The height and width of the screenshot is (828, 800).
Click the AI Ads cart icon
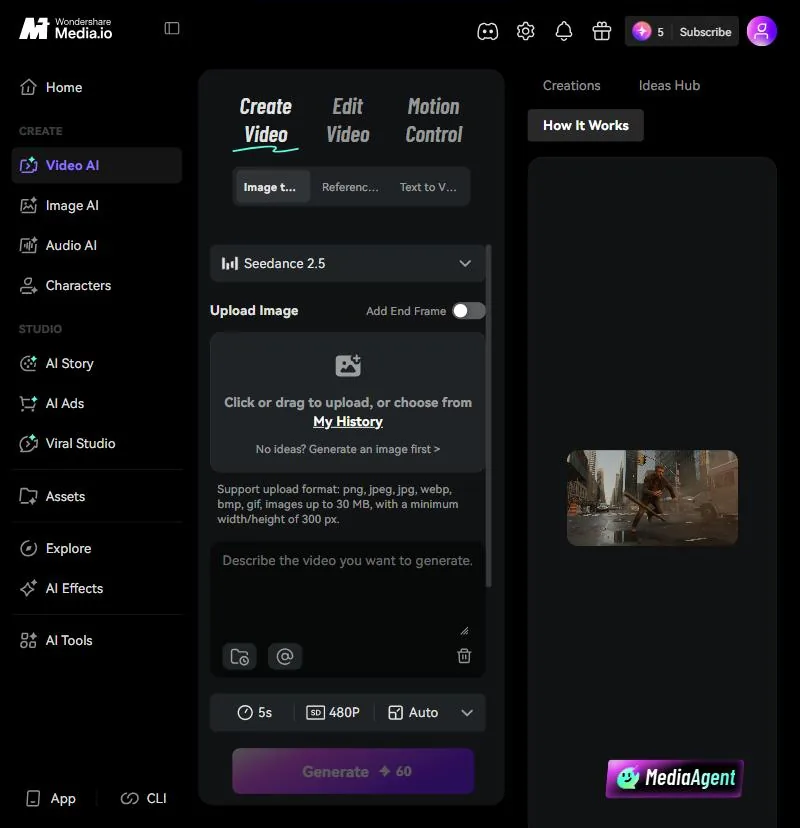pos(29,403)
